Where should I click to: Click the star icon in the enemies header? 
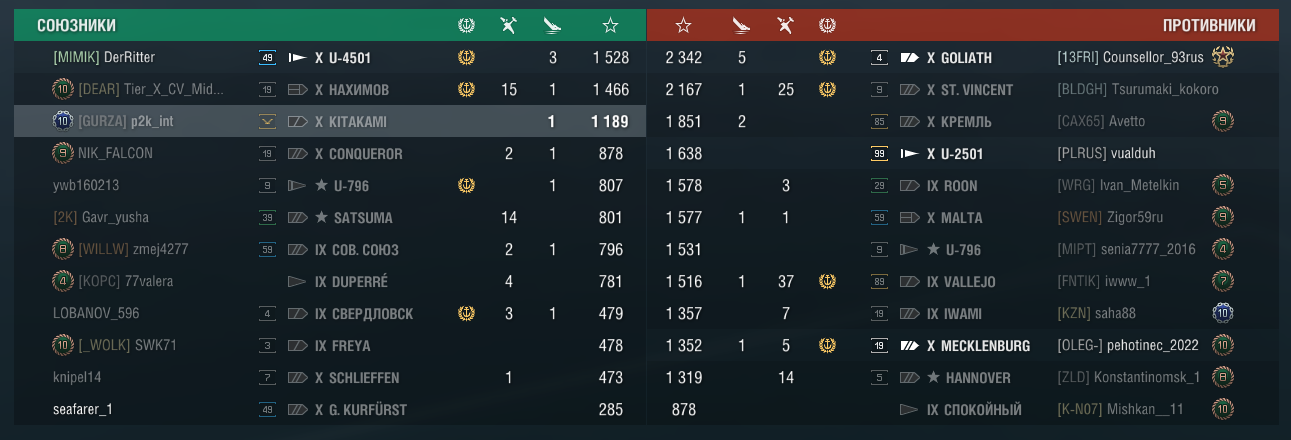683,25
